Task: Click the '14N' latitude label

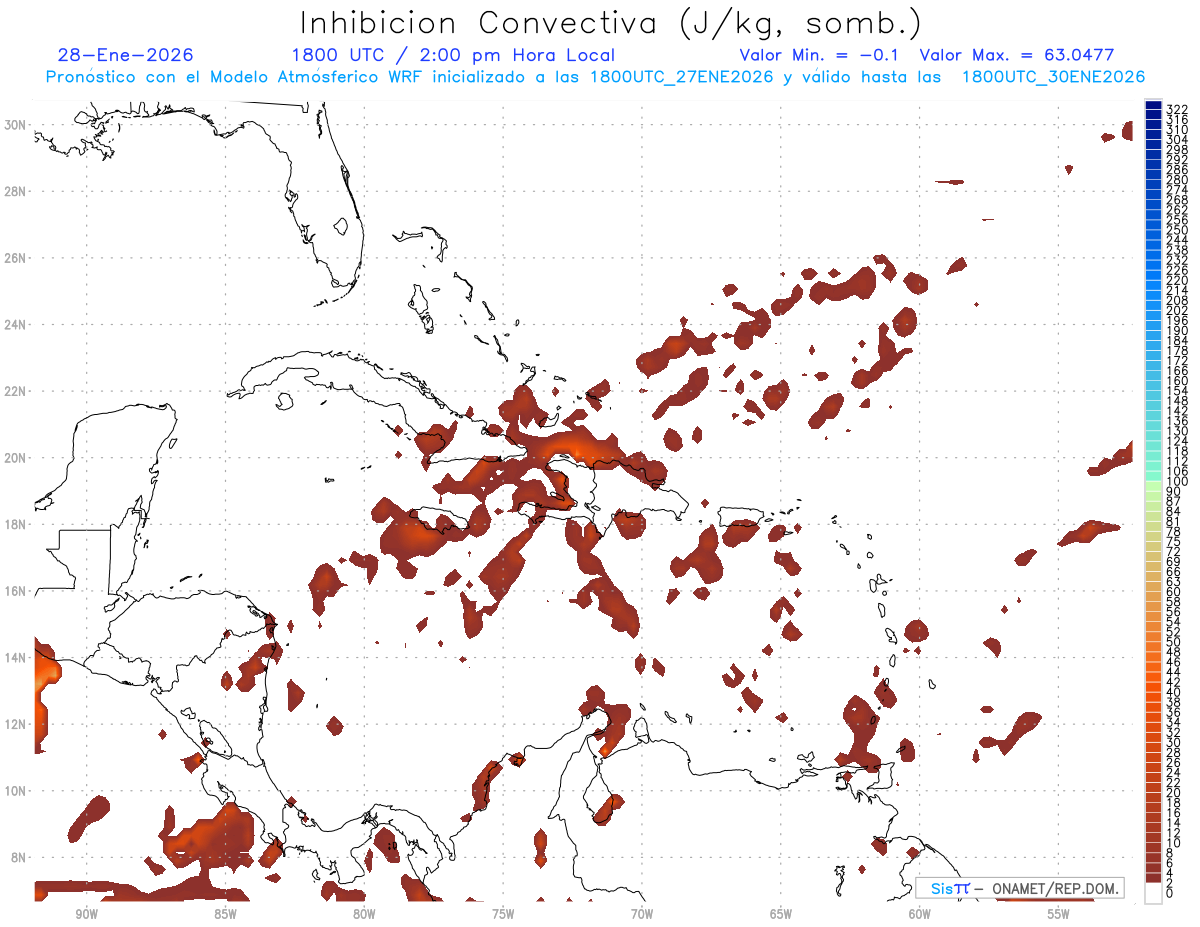Action: (x=16, y=658)
